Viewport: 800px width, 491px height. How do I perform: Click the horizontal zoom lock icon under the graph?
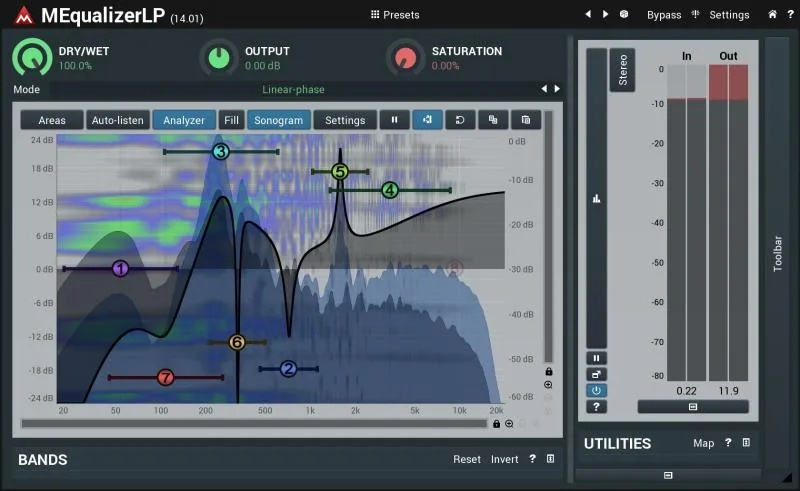coord(496,424)
